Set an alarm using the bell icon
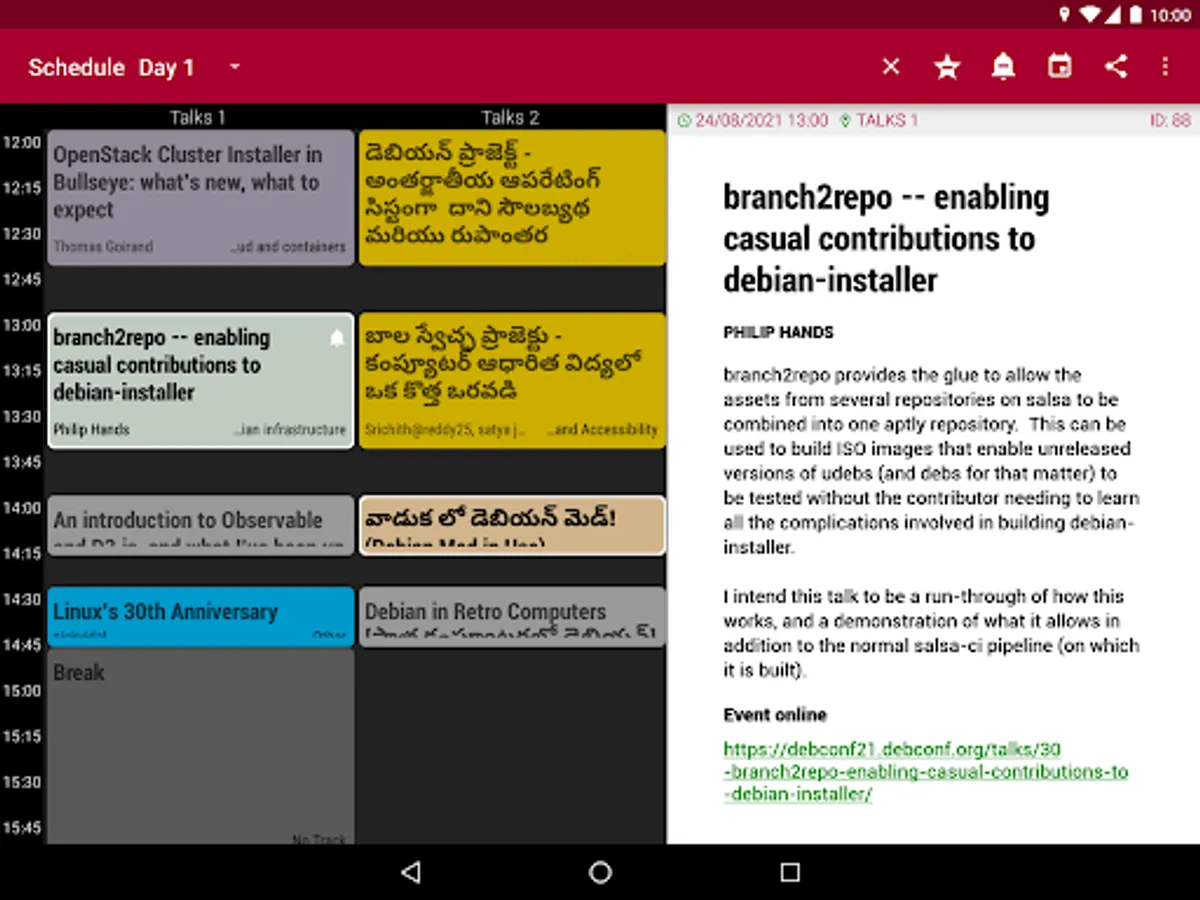 pos(1003,67)
